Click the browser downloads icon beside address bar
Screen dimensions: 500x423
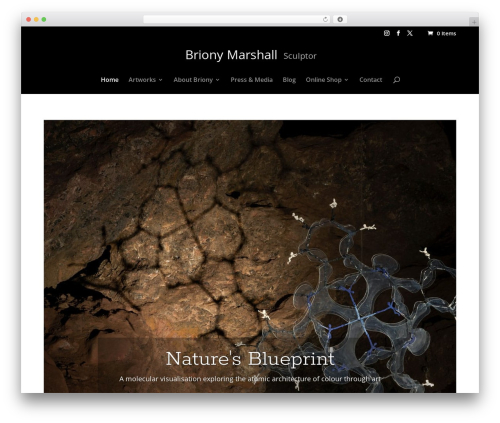[340, 19]
